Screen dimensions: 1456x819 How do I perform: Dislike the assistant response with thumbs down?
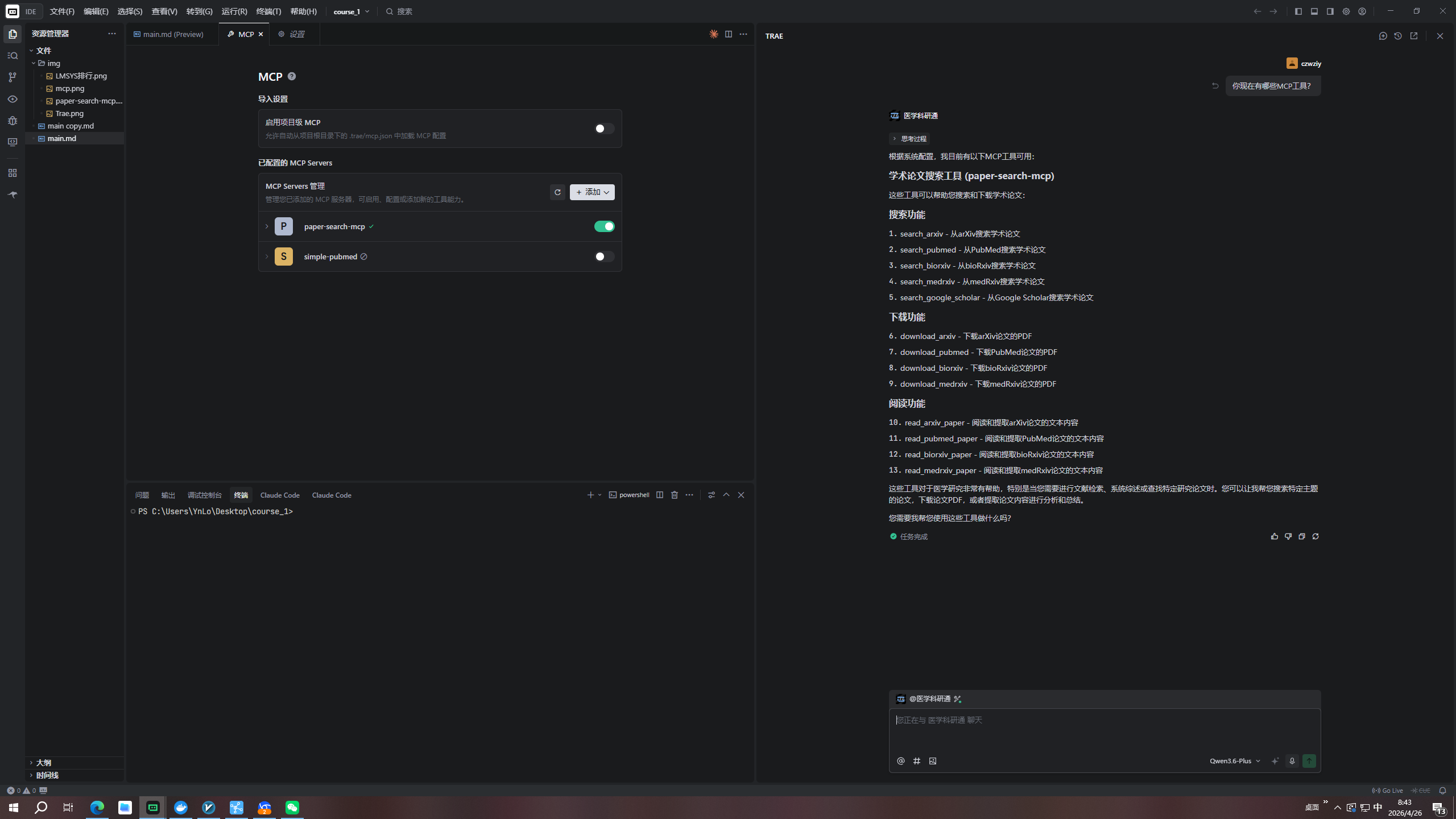(x=1288, y=536)
